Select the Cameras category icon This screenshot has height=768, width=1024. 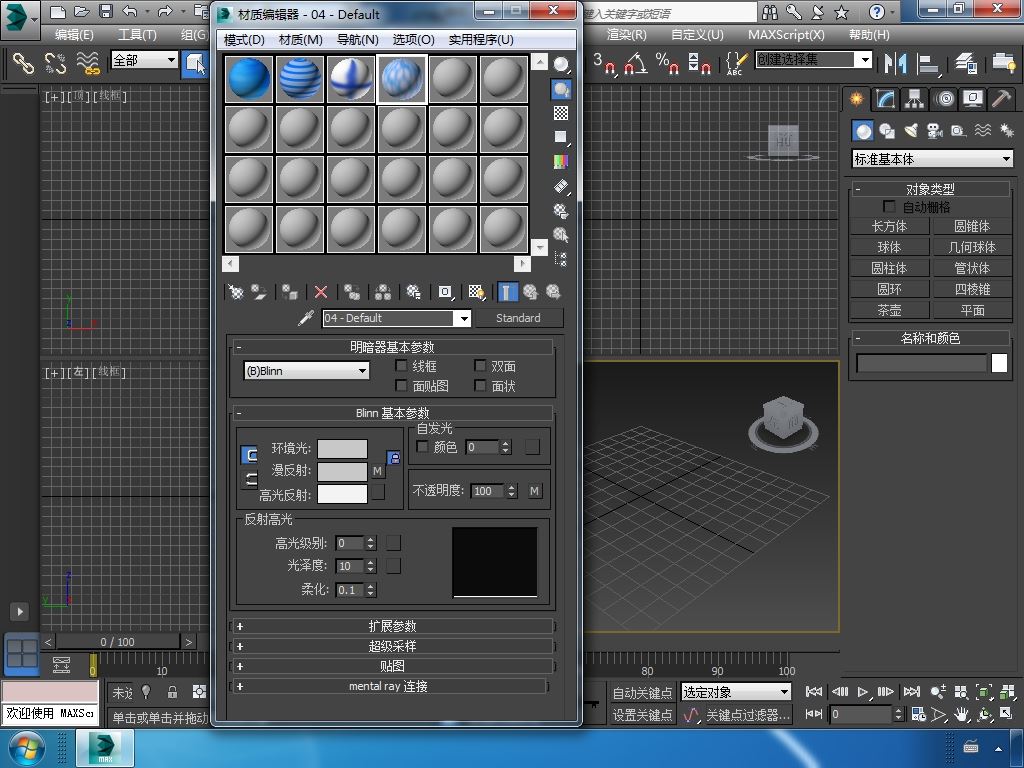(x=935, y=131)
